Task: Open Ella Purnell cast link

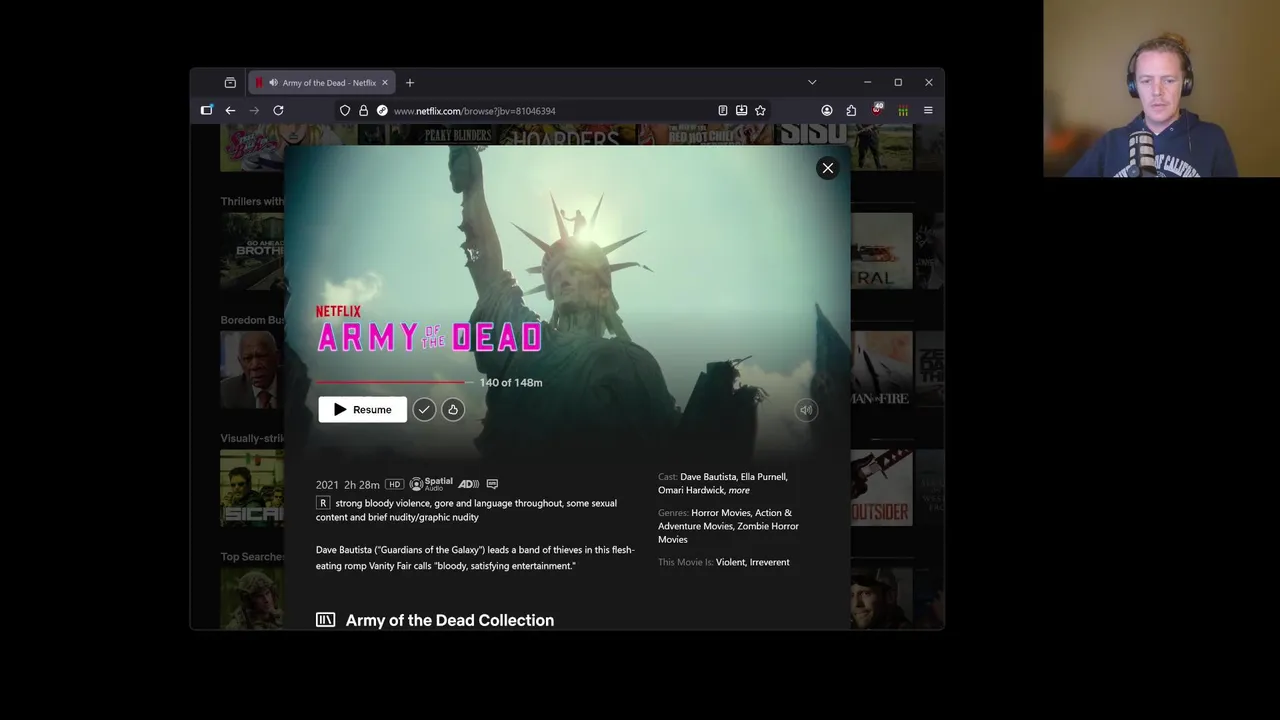Action: point(763,477)
